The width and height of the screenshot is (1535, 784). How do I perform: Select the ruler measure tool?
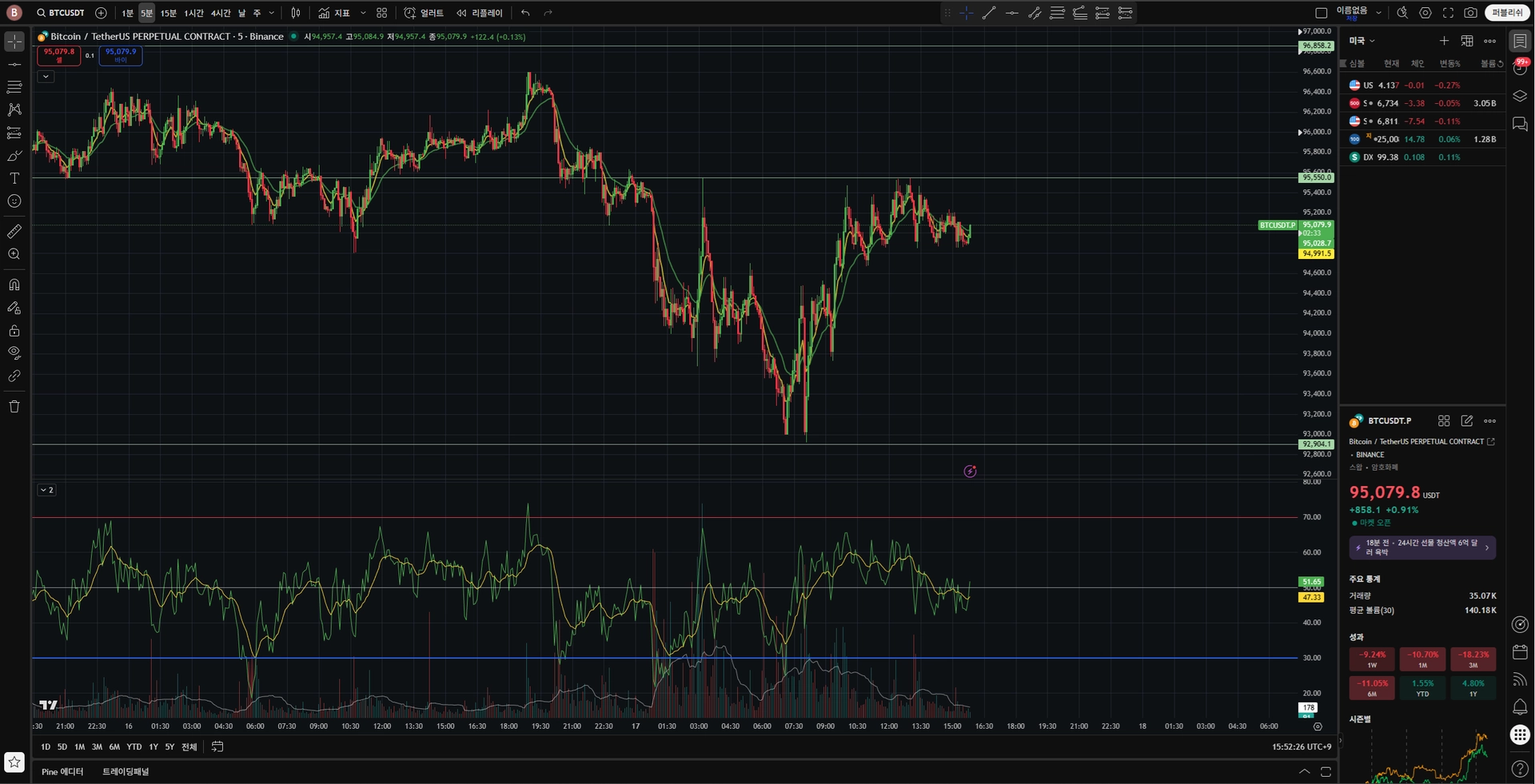(x=14, y=231)
